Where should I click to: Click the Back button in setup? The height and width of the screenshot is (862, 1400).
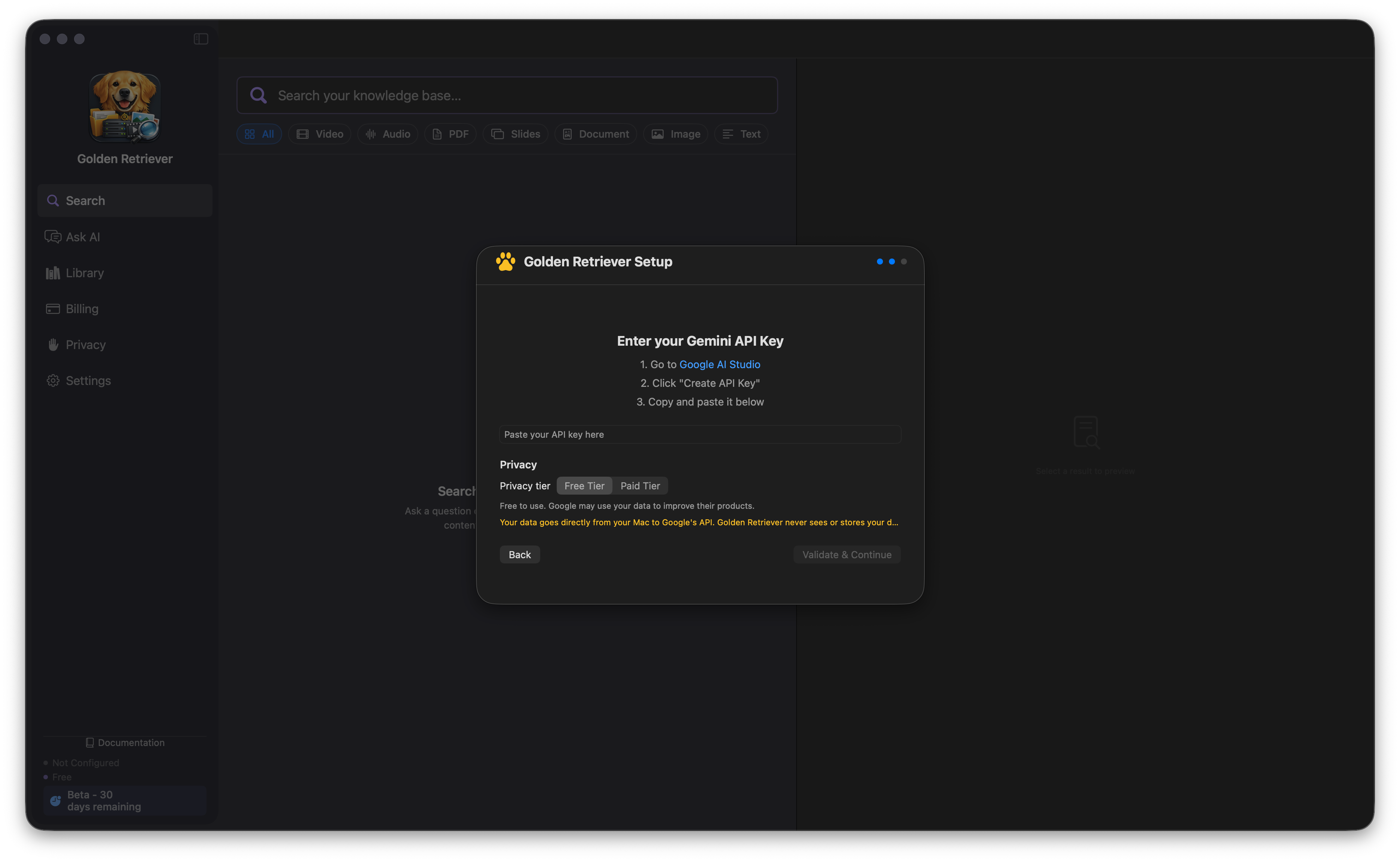519,555
